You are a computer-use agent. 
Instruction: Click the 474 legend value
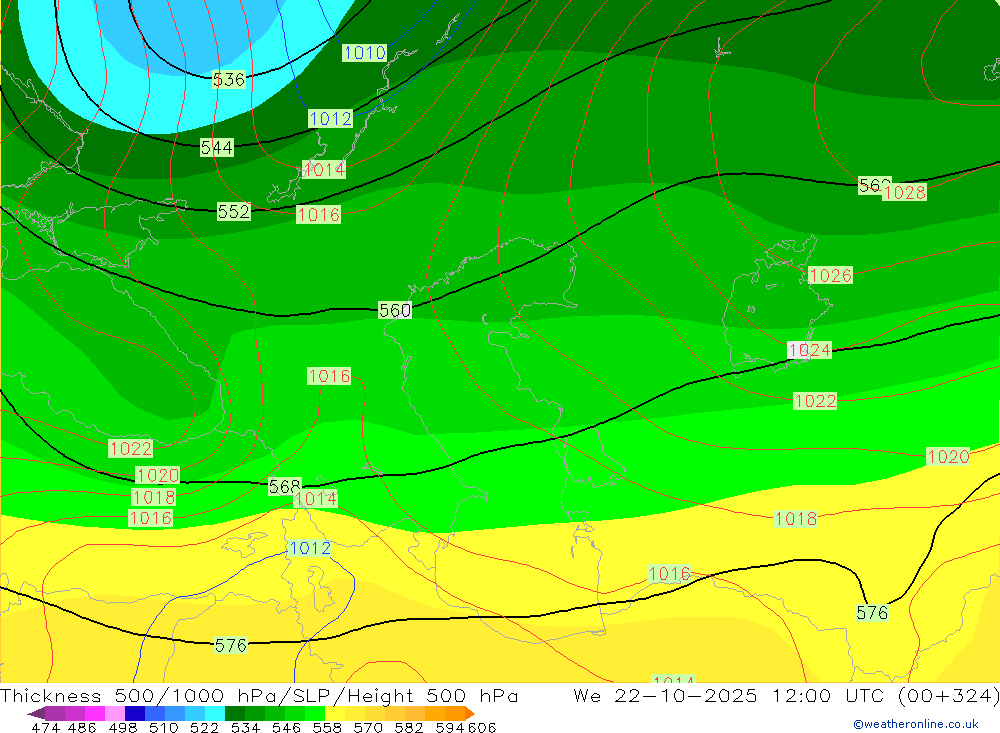click(46, 727)
